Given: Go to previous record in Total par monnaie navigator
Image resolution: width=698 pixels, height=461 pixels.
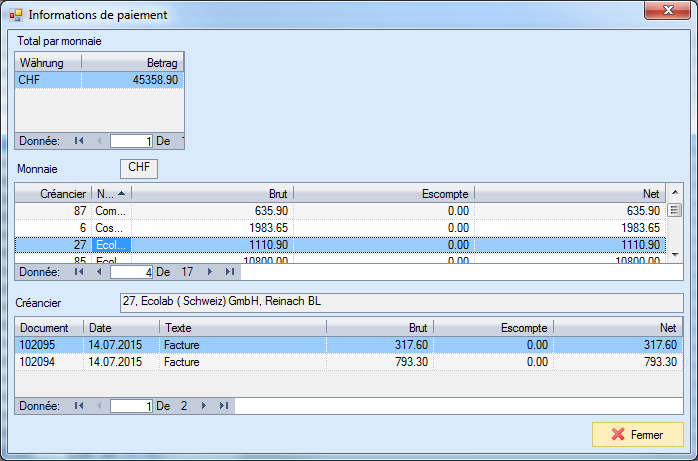Looking at the screenshot, I should click(x=98, y=141).
